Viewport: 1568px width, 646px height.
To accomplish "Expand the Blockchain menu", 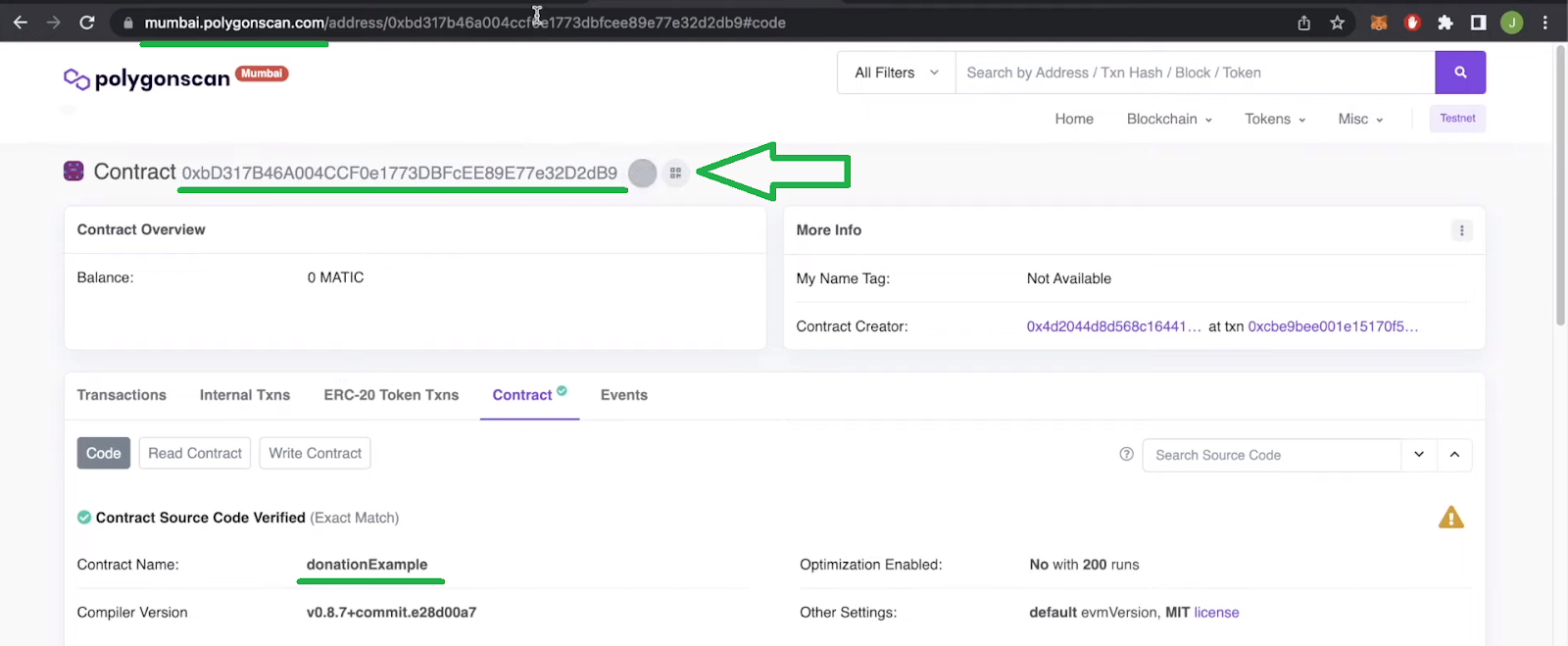I will [1169, 119].
